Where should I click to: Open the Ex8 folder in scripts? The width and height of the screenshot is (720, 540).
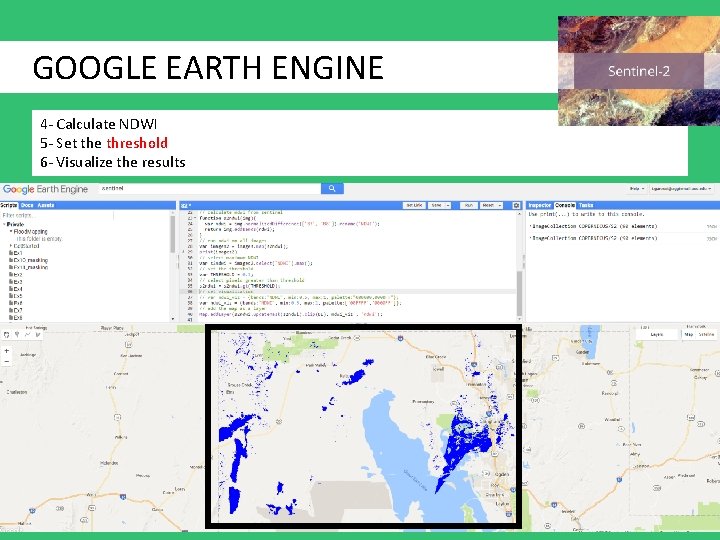point(16,317)
